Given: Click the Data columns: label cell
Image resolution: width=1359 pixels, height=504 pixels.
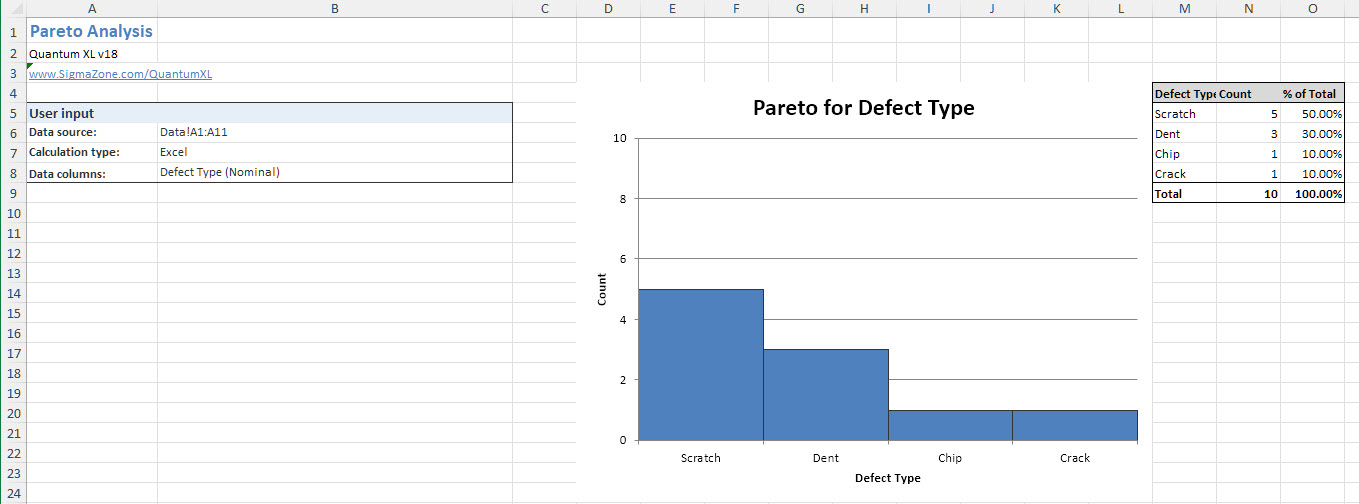Looking at the screenshot, I should pyautogui.click(x=92, y=173).
